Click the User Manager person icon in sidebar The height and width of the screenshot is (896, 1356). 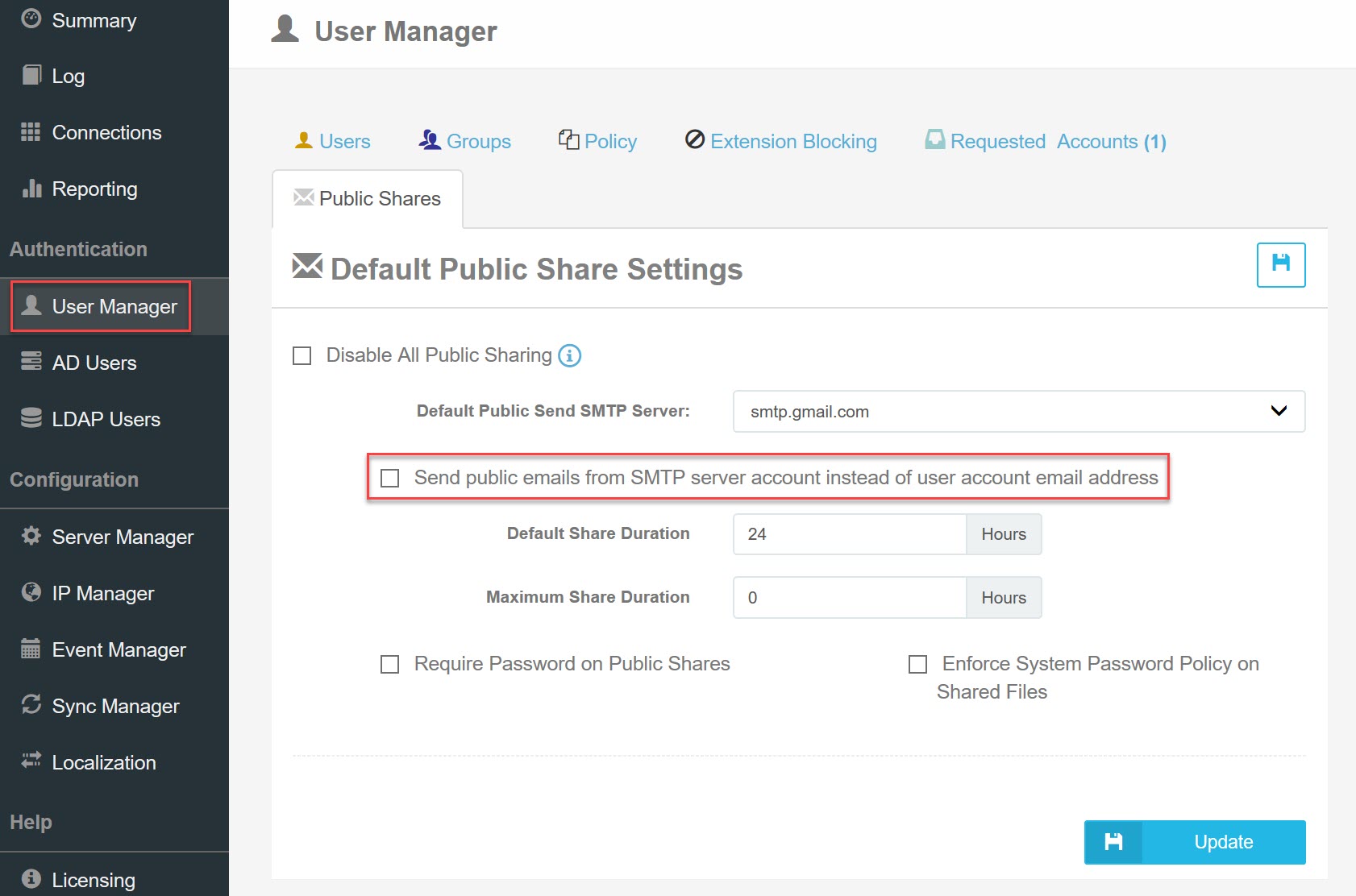31,305
